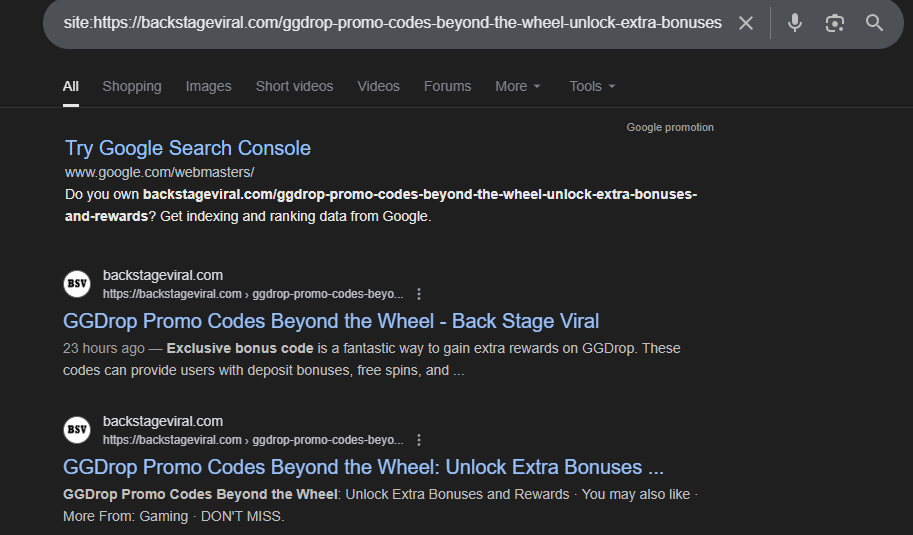This screenshot has height=535, width=913.
Task: Switch to the Images tab
Action: 208,86
